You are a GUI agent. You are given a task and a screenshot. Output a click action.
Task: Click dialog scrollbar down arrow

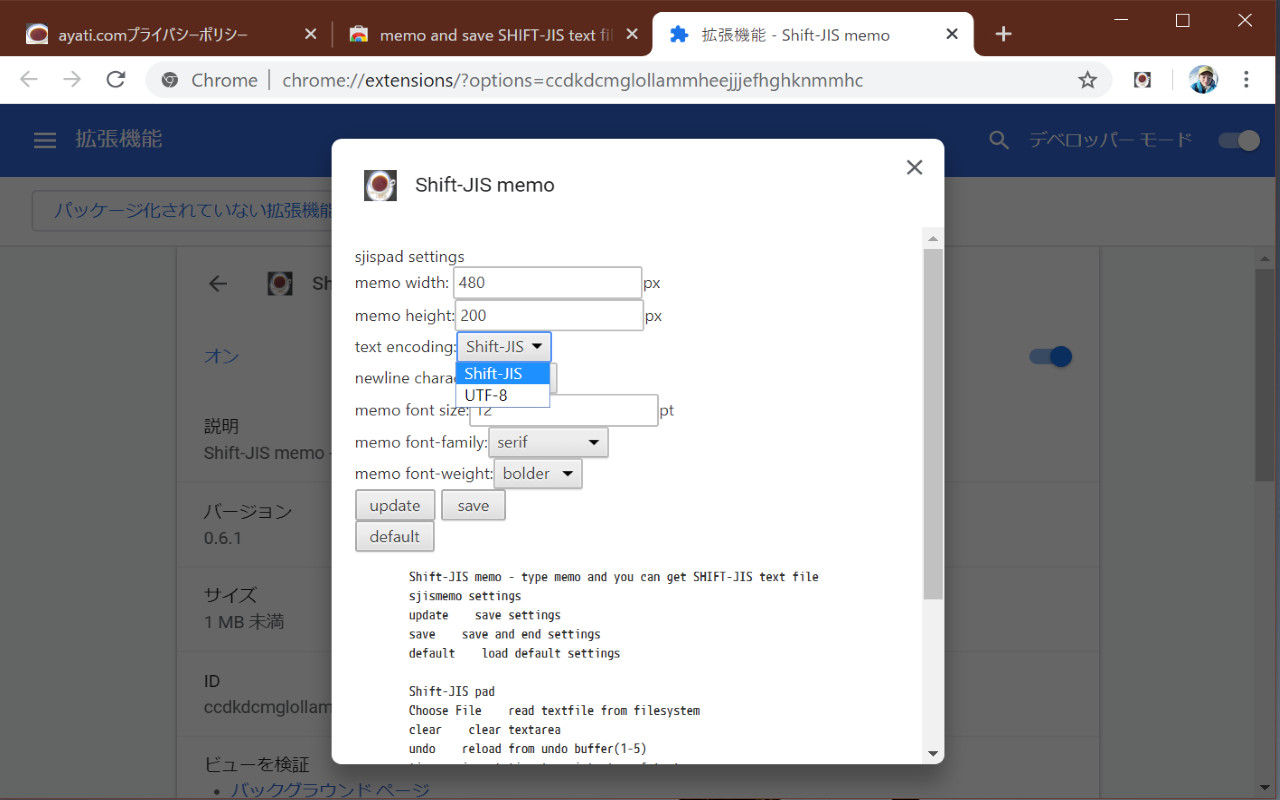click(x=933, y=753)
